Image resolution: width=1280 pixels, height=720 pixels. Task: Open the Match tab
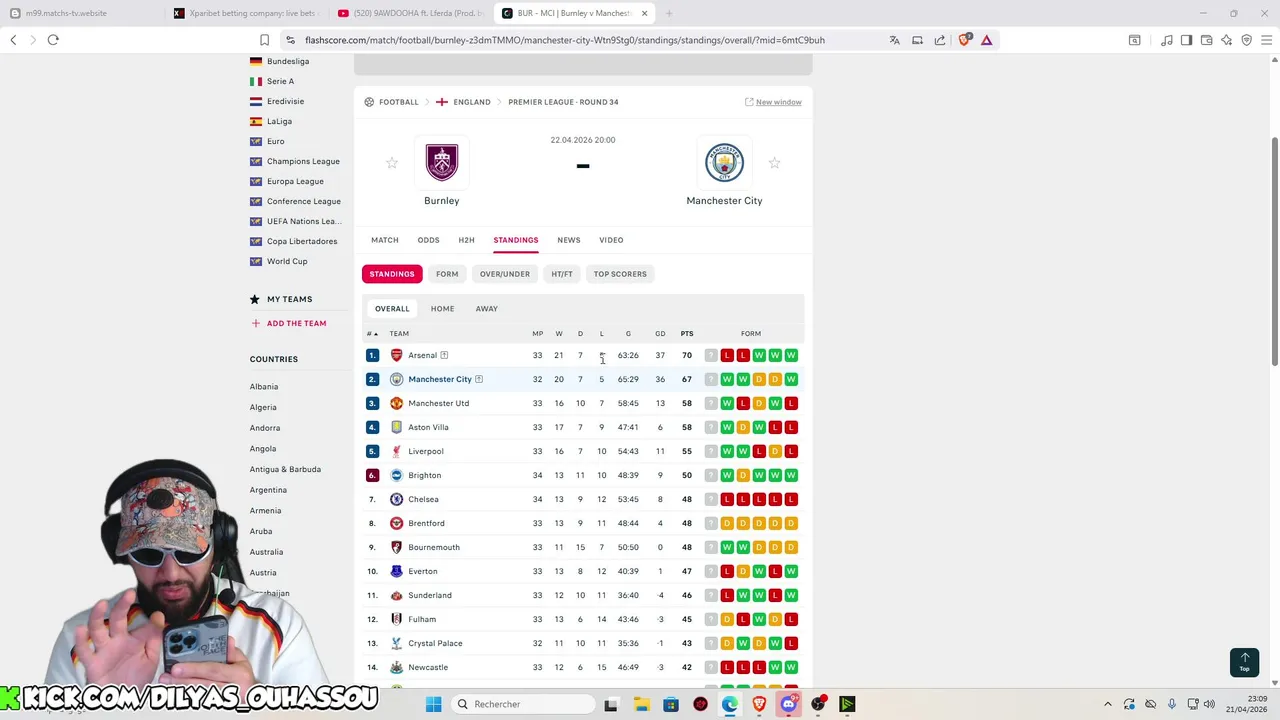(385, 240)
